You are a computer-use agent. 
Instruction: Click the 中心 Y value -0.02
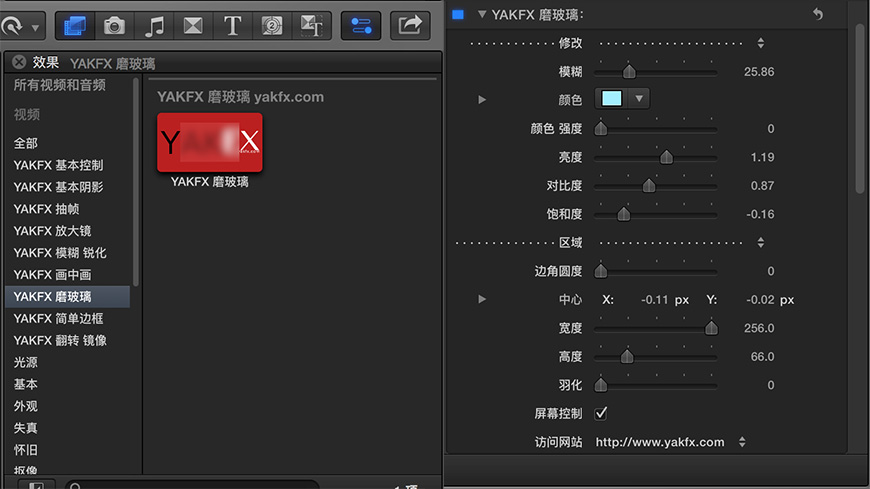(760, 300)
